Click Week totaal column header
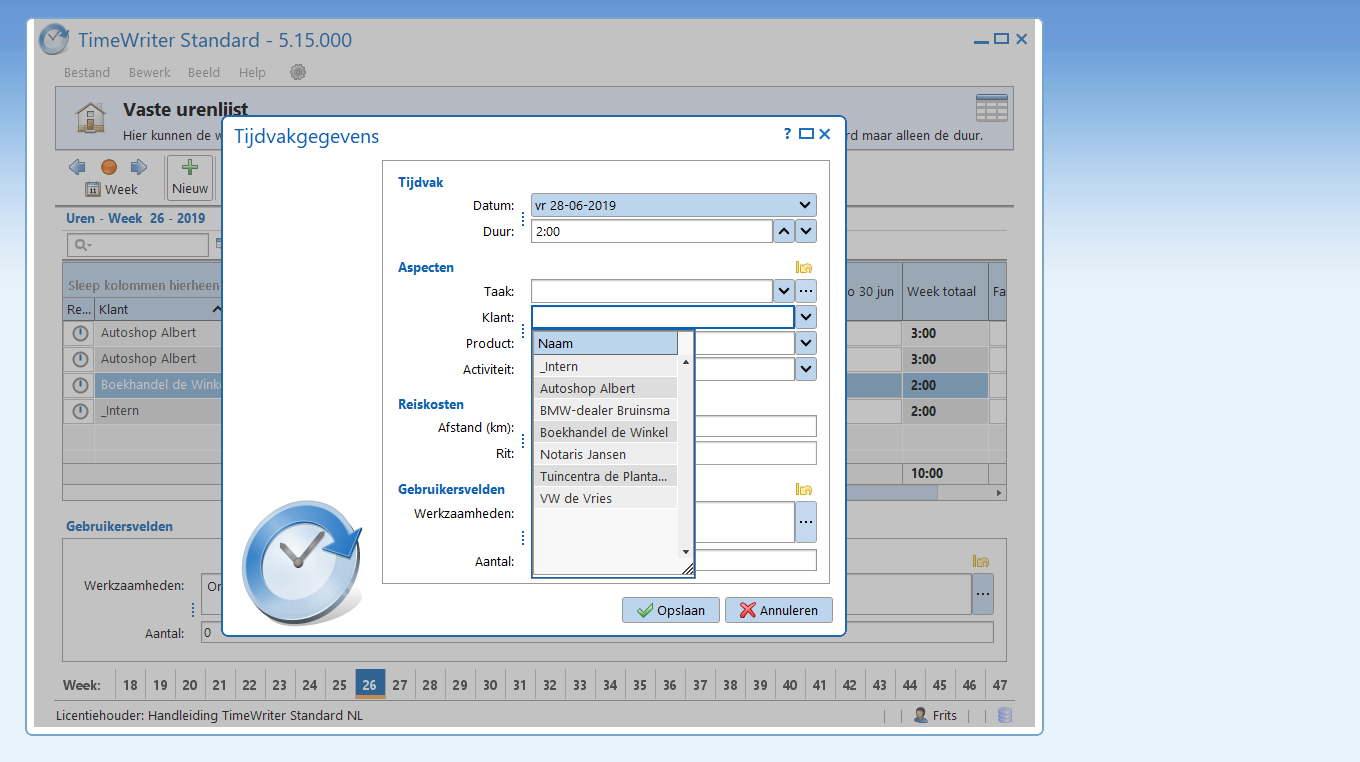This screenshot has width=1360, height=762. click(945, 291)
